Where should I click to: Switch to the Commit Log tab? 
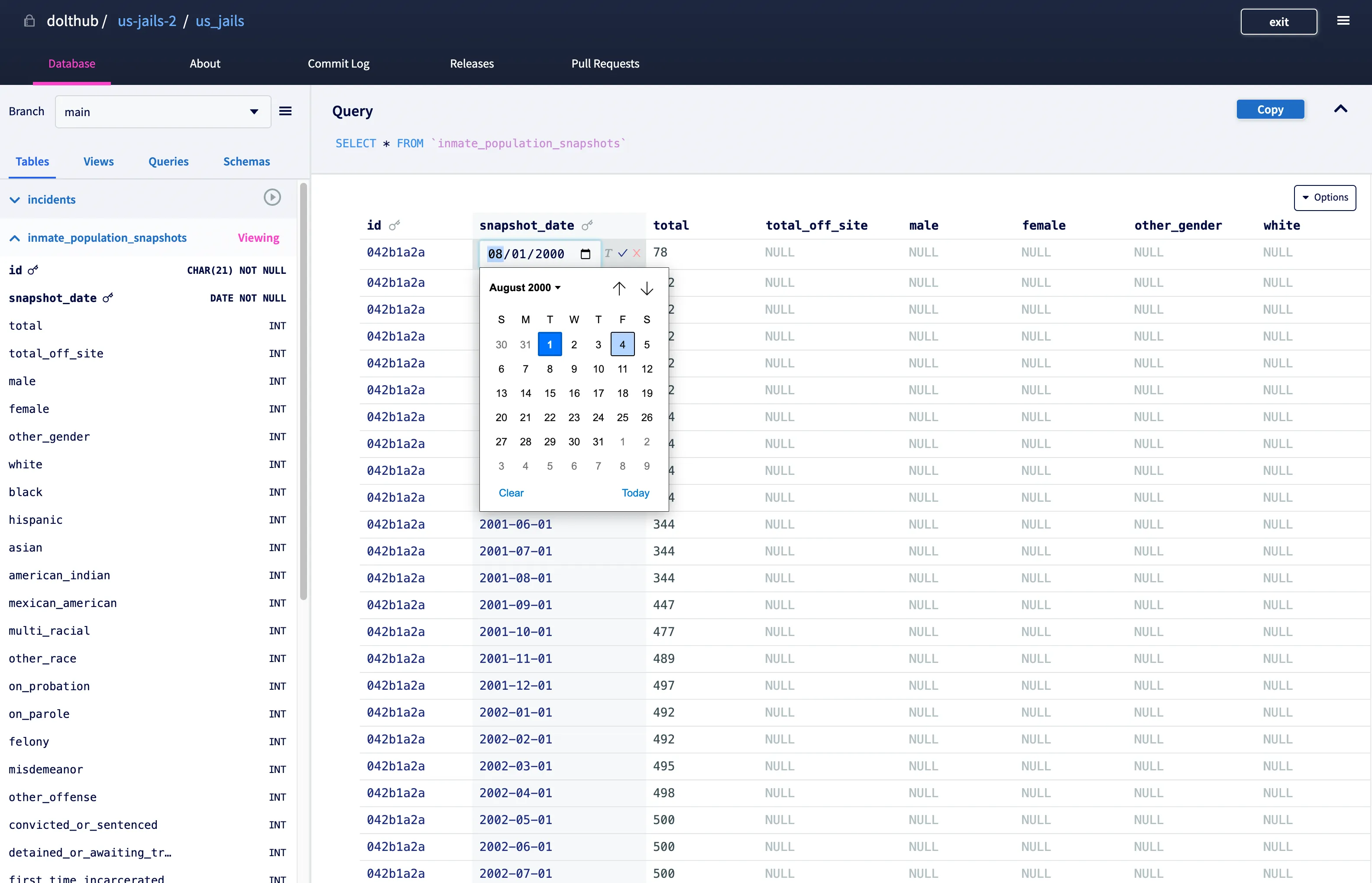pyautogui.click(x=338, y=64)
